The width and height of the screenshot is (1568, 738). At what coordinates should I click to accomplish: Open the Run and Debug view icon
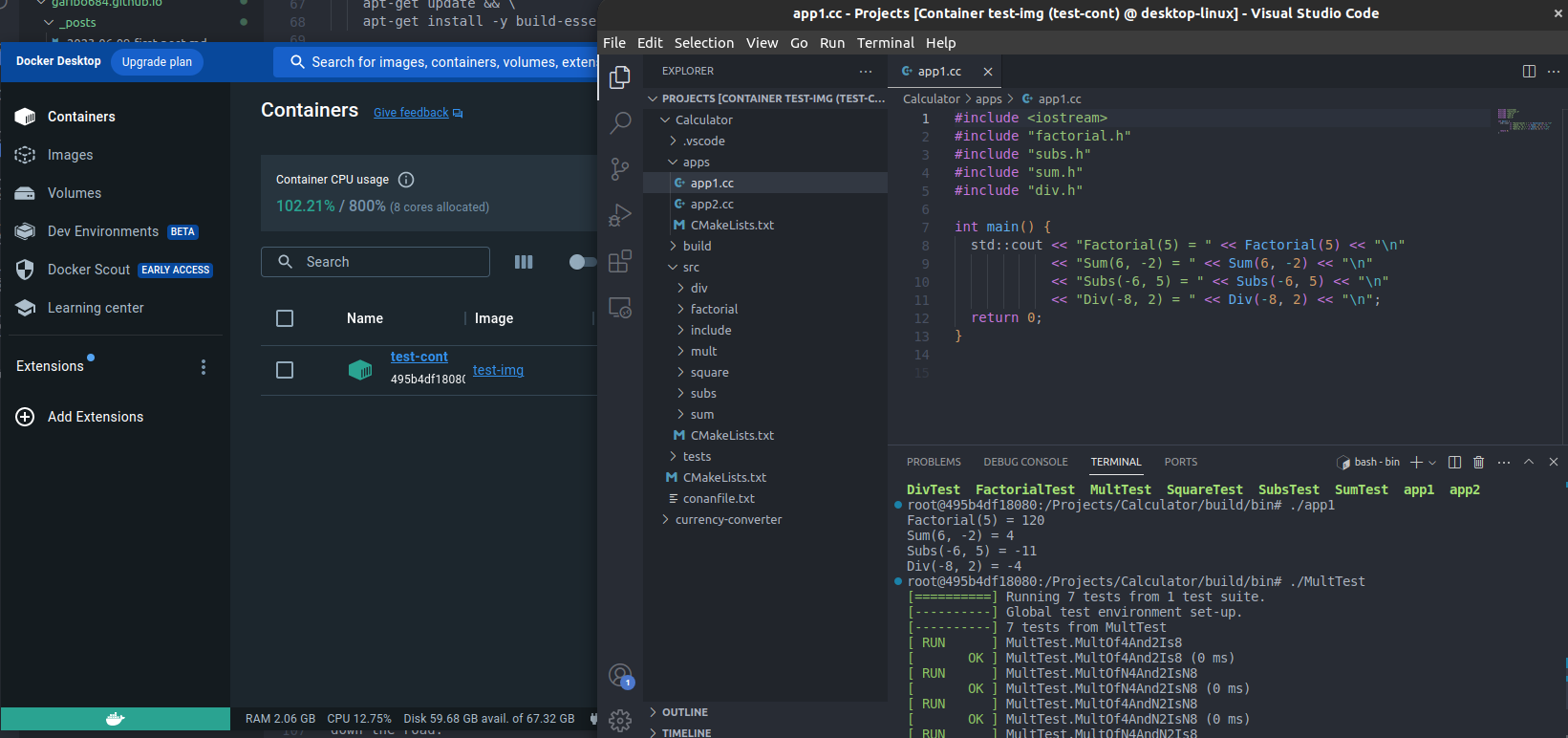(x=620, y=215)
